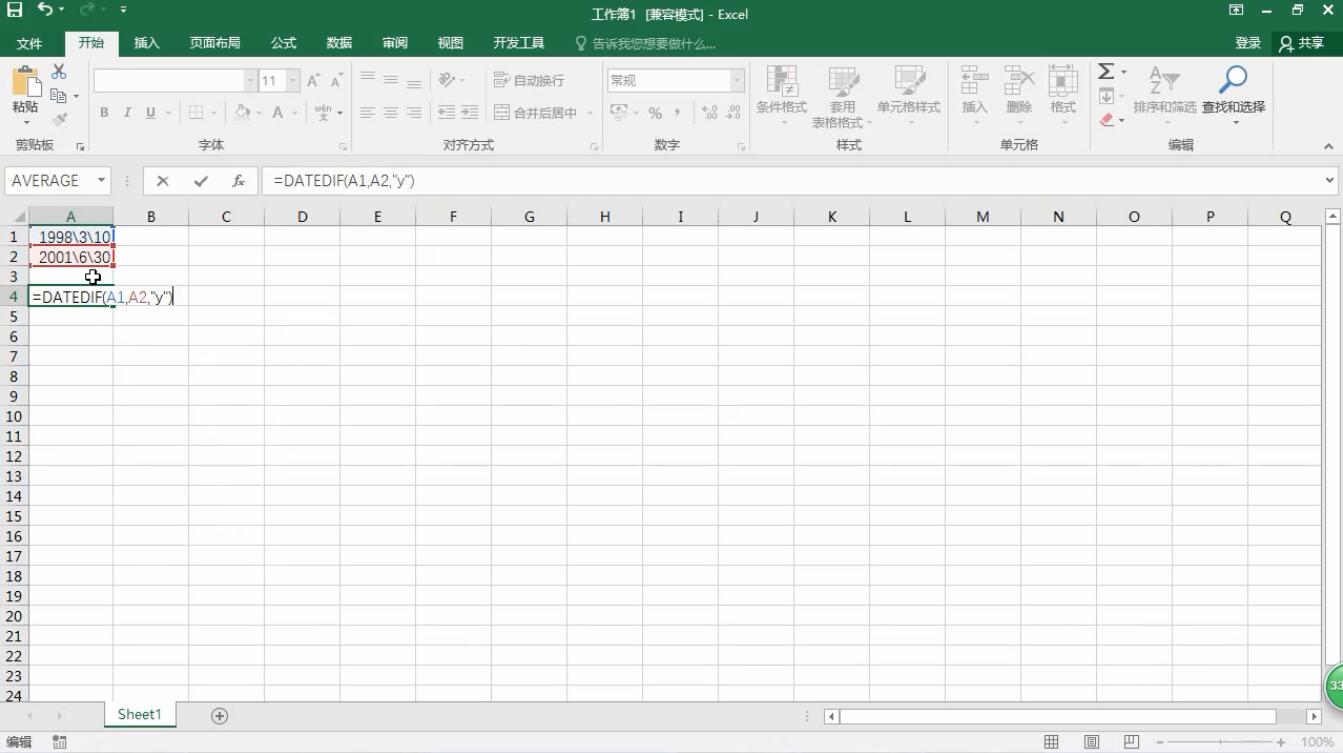Open the font name dropdown
The width and height of the screenshot is (1343, 753).
(251, 81)
